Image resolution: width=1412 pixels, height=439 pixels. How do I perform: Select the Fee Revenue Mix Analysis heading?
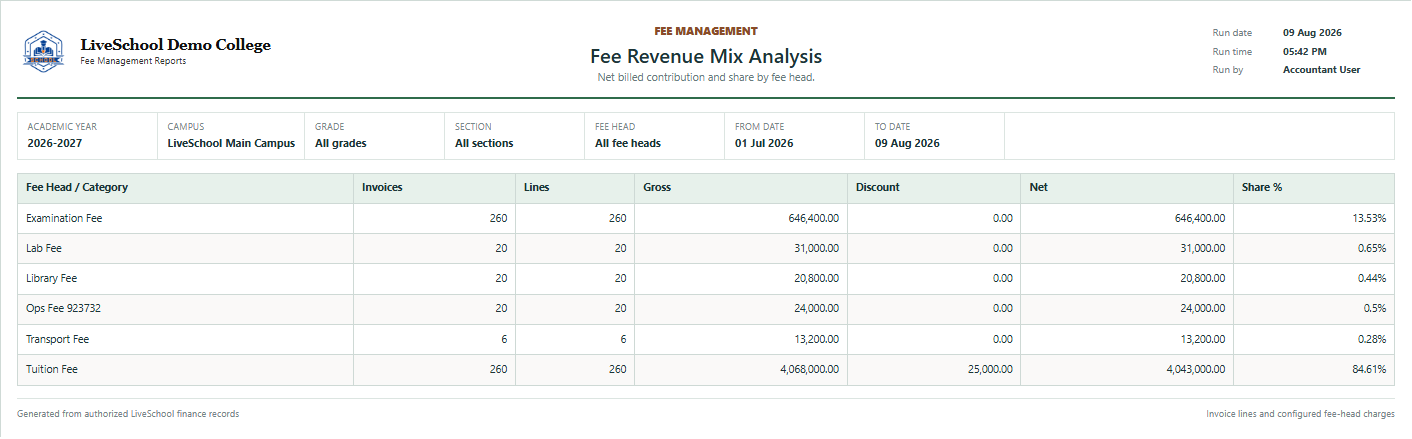(x=706, y=56)
